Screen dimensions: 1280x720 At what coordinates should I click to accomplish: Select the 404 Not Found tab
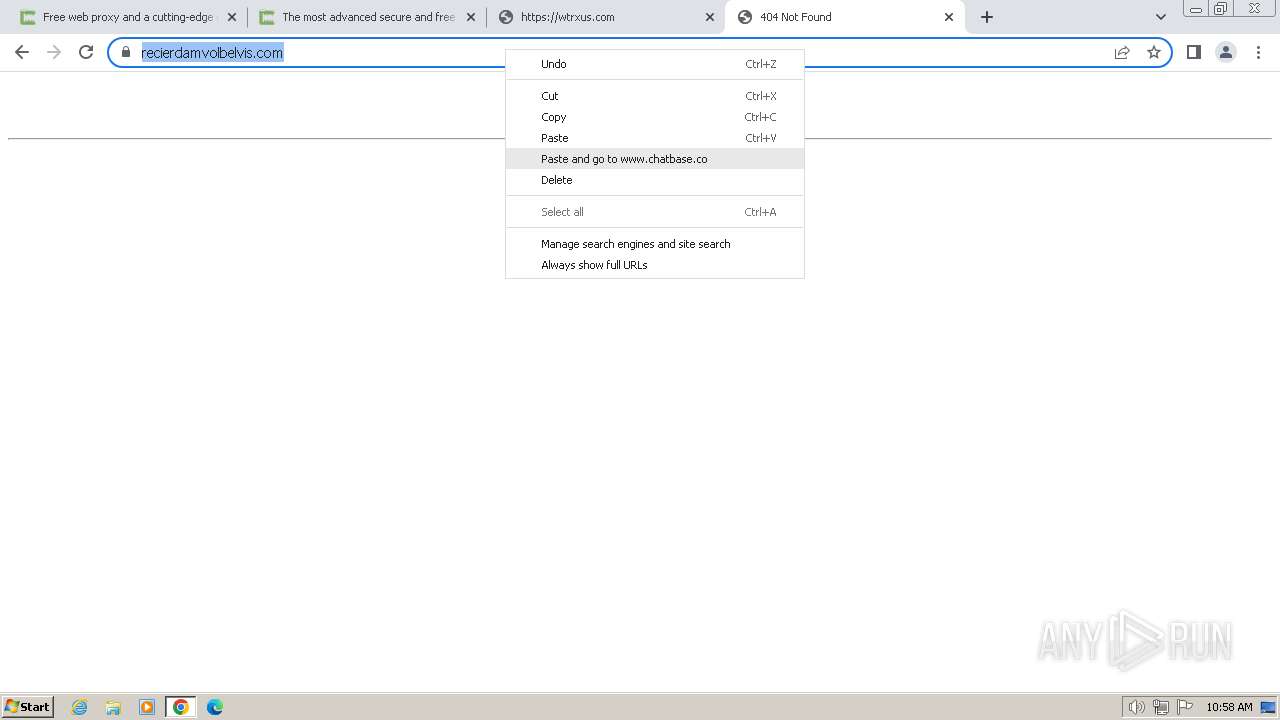844,17
